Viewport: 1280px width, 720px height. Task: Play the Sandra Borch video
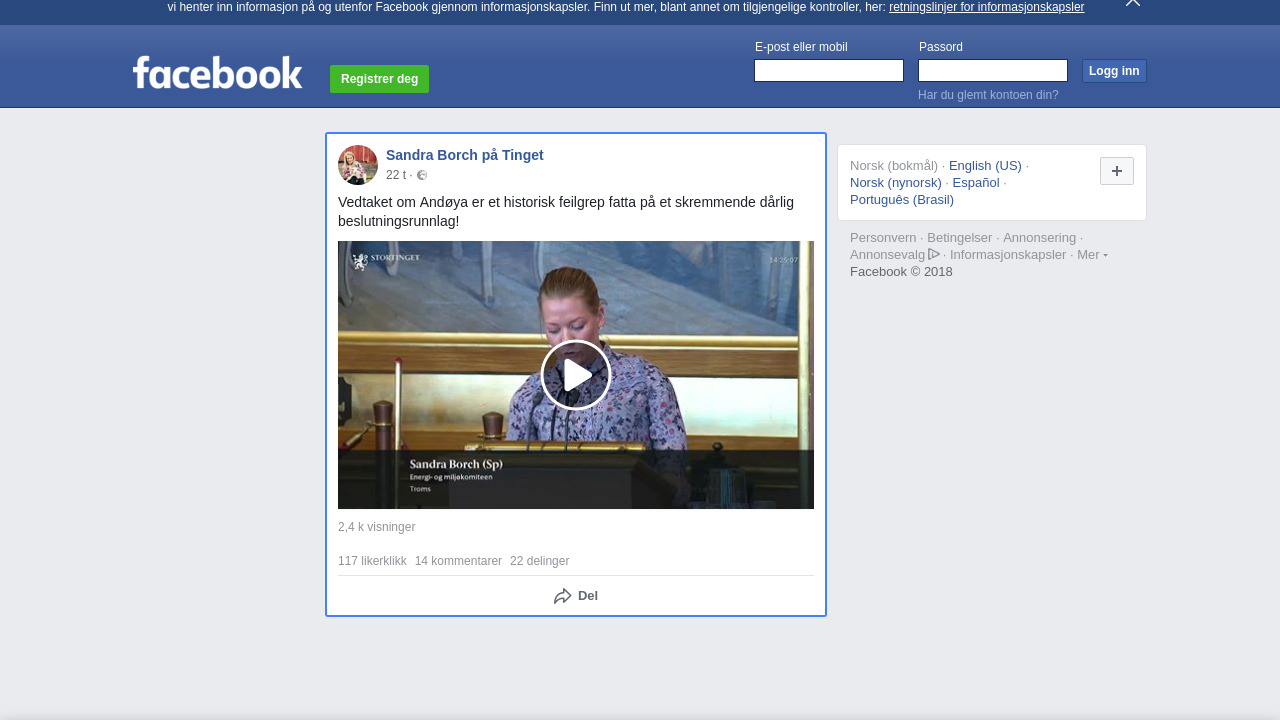coord(576,375)
